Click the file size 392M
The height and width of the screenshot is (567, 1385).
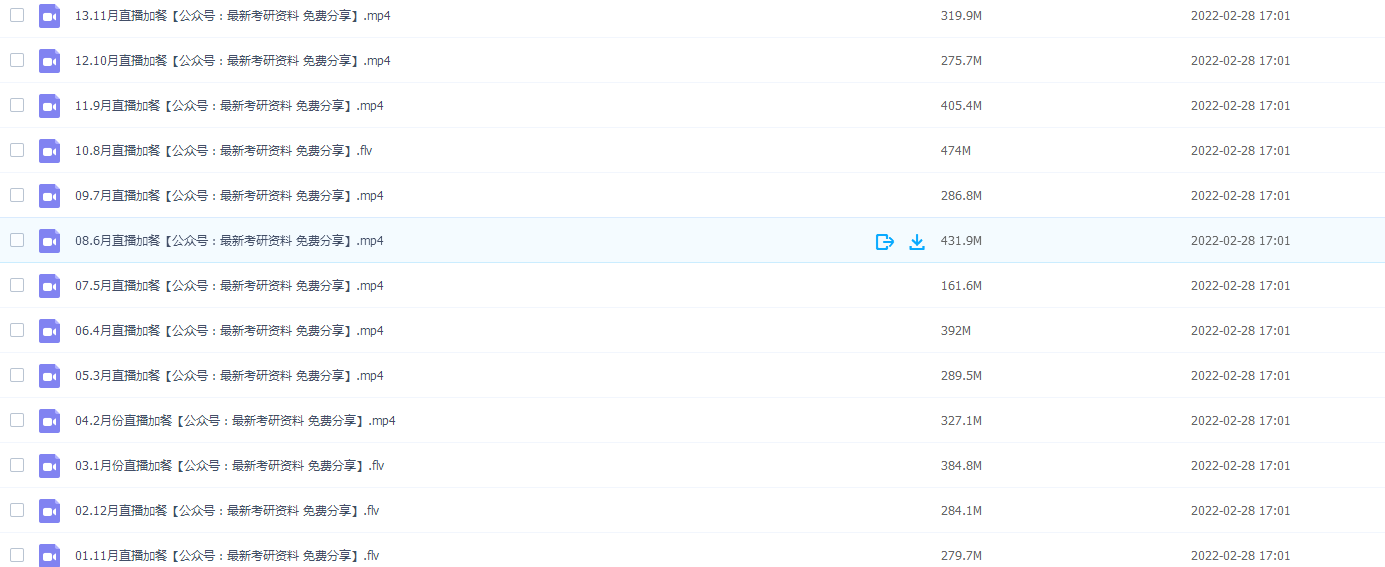tap(956, 331)
